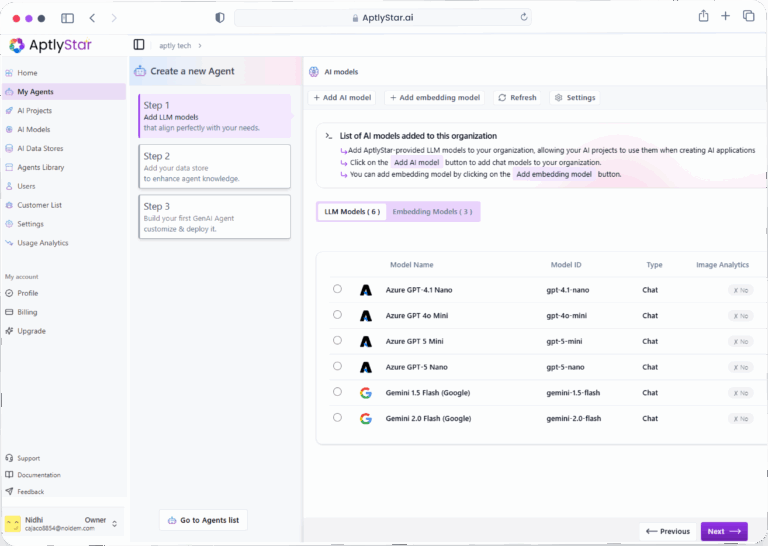Open the Documentation book icon
The height and width of the screenshot is (546, 768).
[9, 475]
